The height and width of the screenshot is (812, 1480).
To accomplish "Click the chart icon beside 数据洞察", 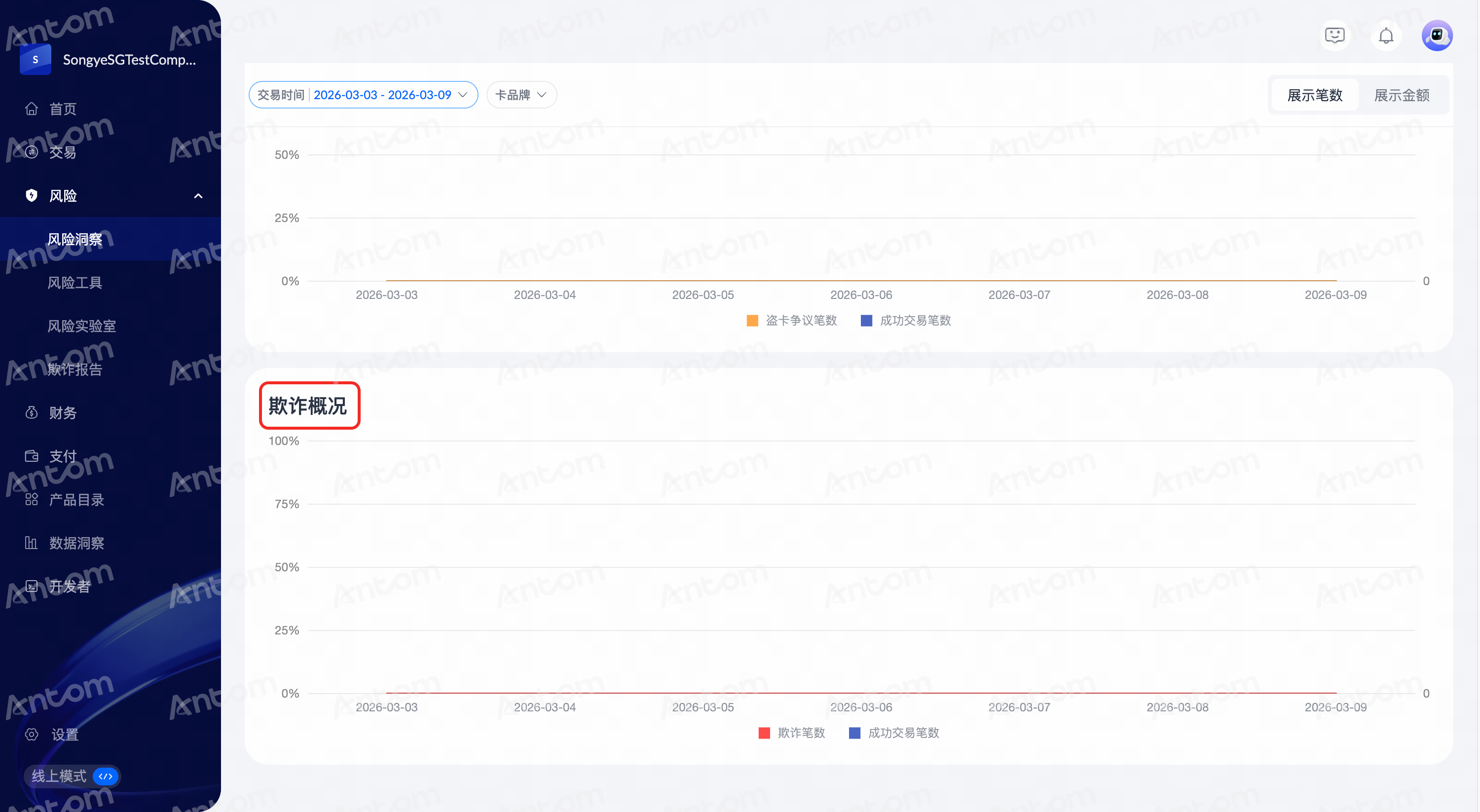I will point(32,543).
